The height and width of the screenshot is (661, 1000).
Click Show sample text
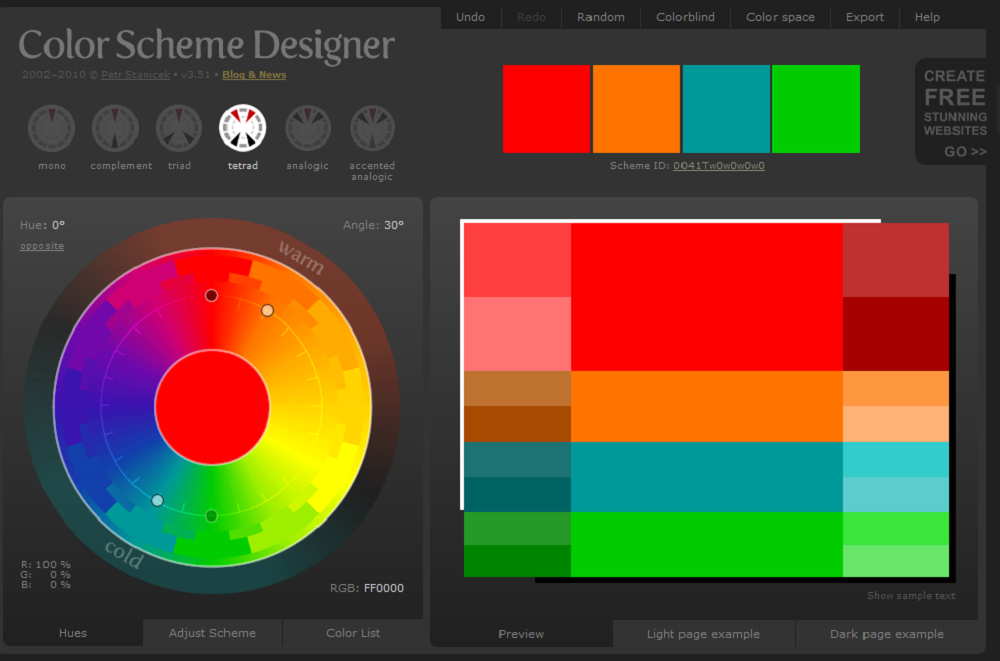[911, 596]
